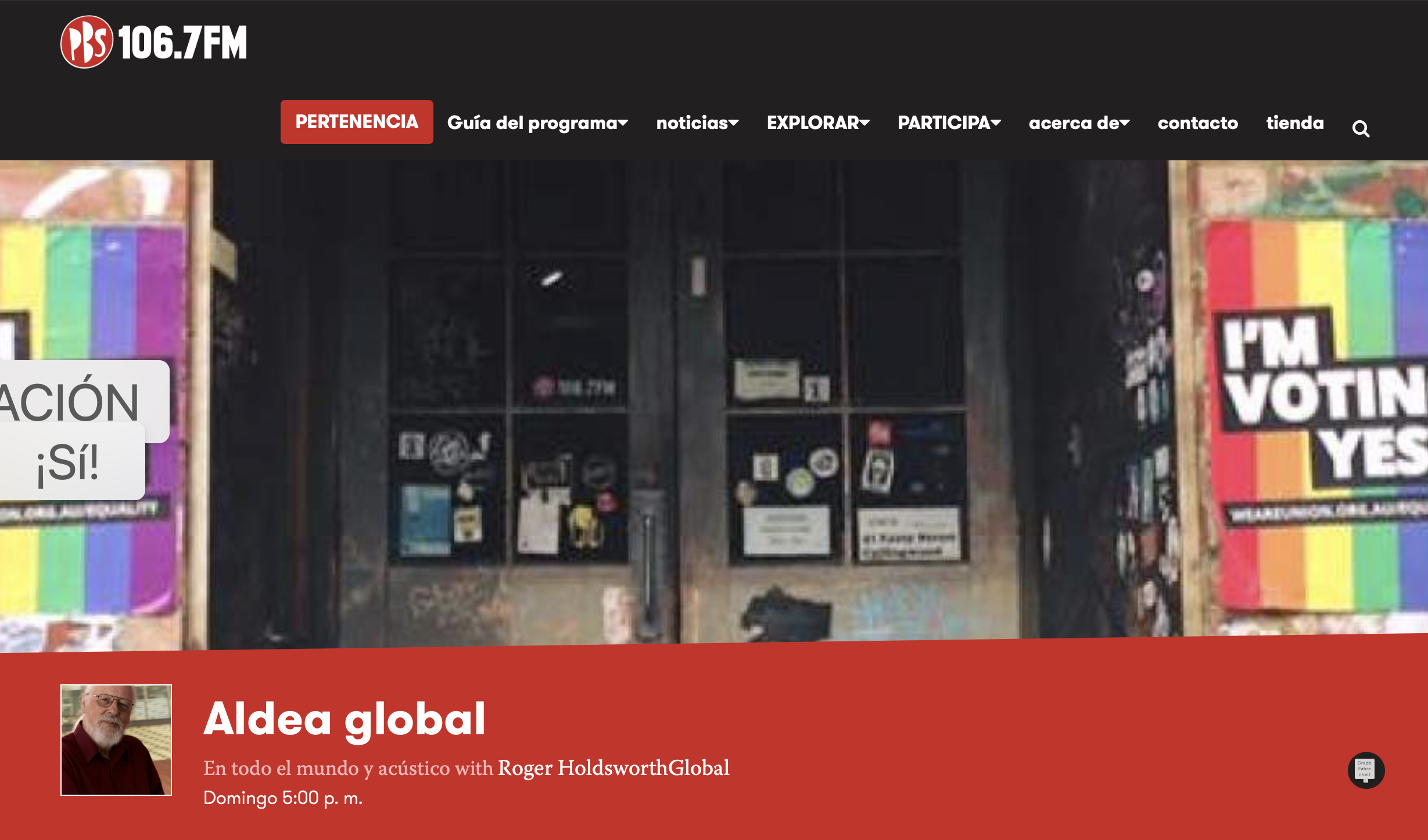Open the search magnifying glass icon

click(x=1361, y=128)
